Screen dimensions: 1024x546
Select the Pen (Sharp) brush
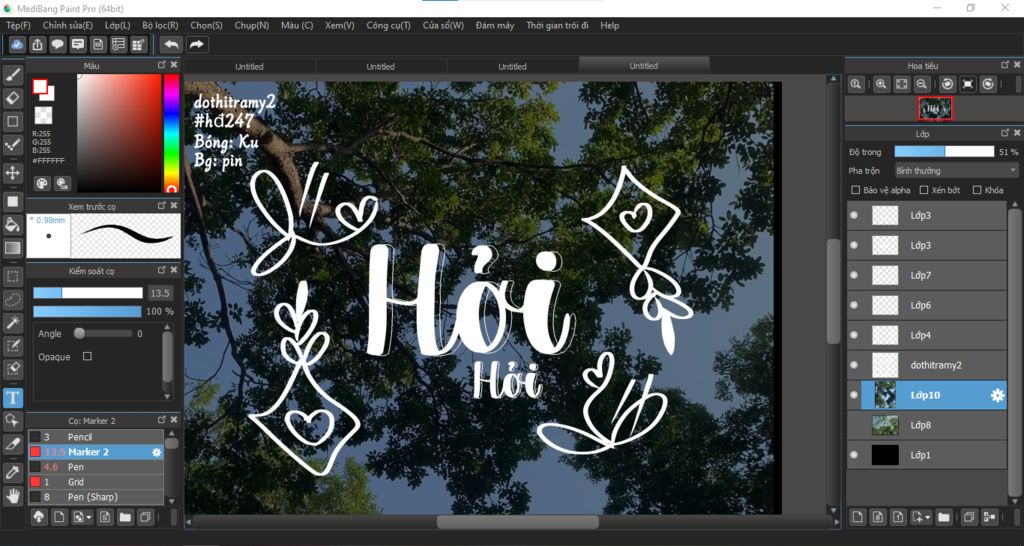click(x=92, y=497)
